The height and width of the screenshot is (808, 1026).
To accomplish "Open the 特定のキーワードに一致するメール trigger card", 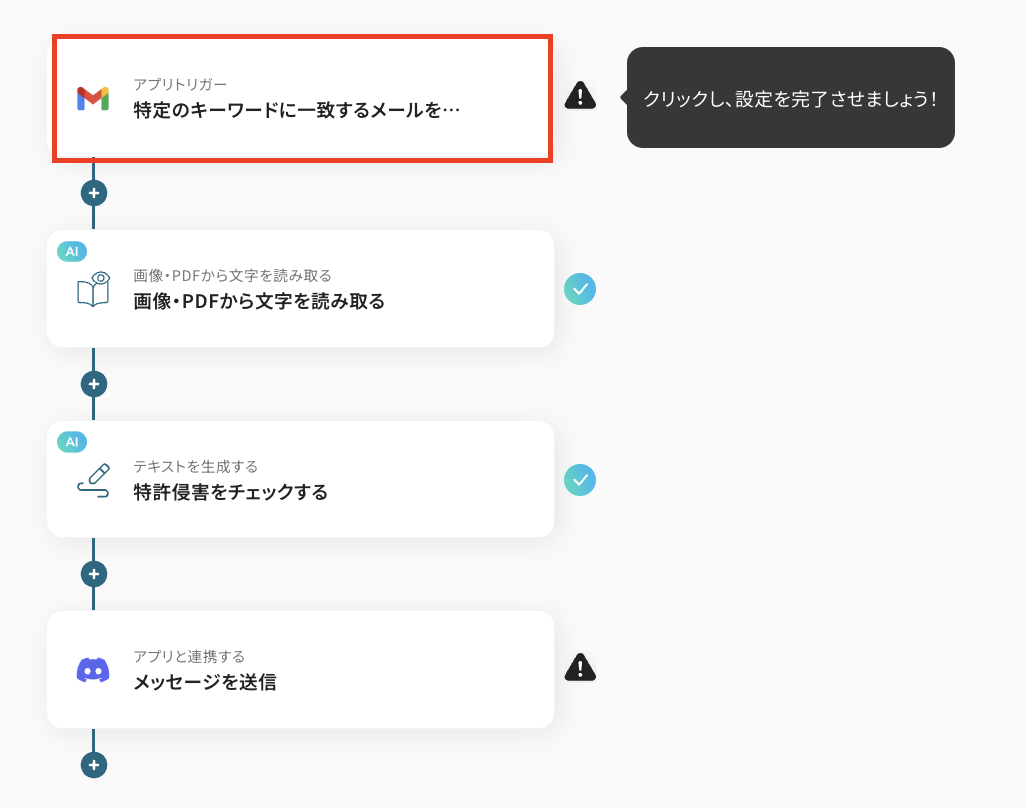I will click(302, 98).
